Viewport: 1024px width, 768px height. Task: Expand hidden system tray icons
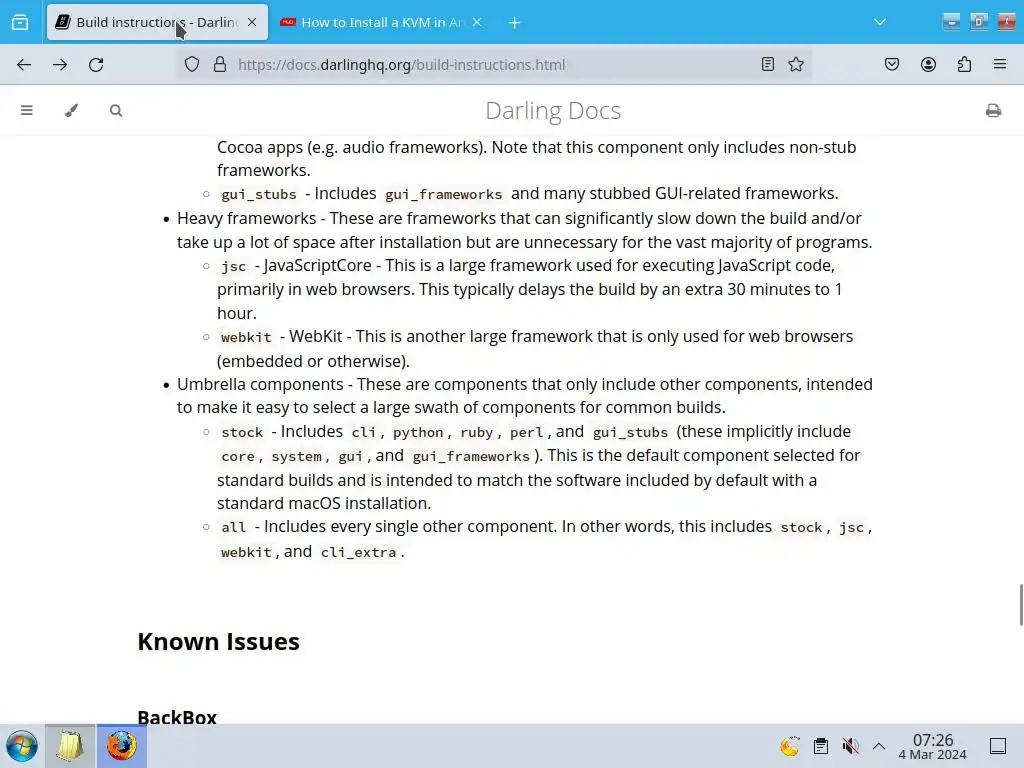879,746
